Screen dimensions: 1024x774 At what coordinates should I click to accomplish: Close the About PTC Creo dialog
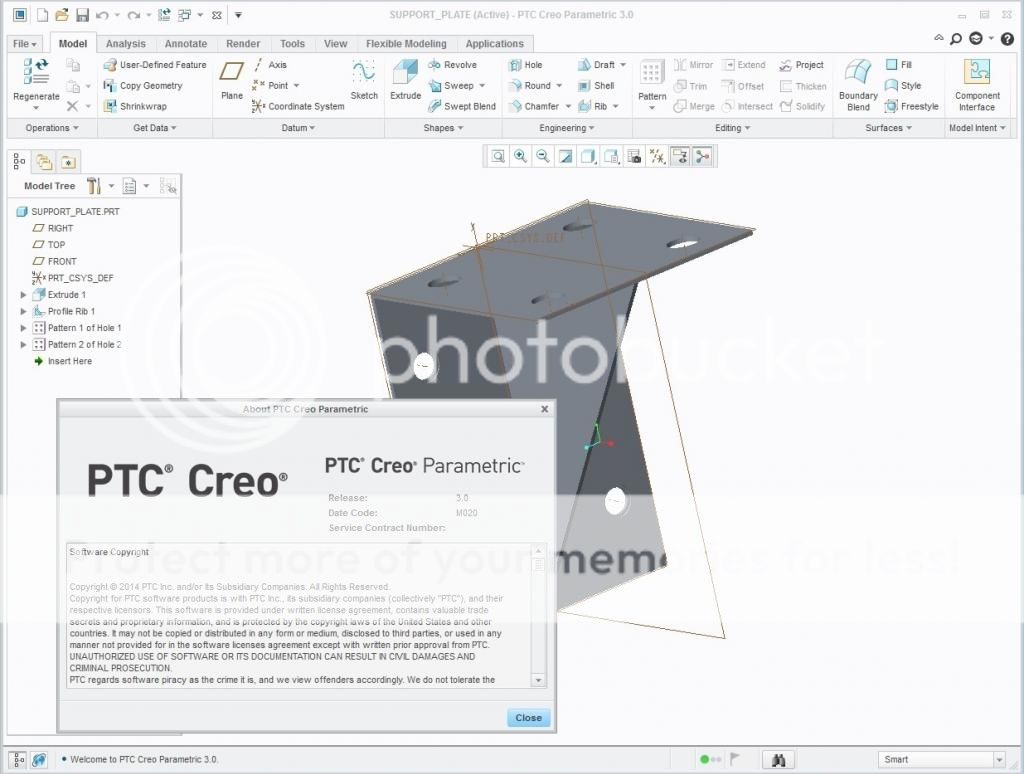click(x=528, y=718)
